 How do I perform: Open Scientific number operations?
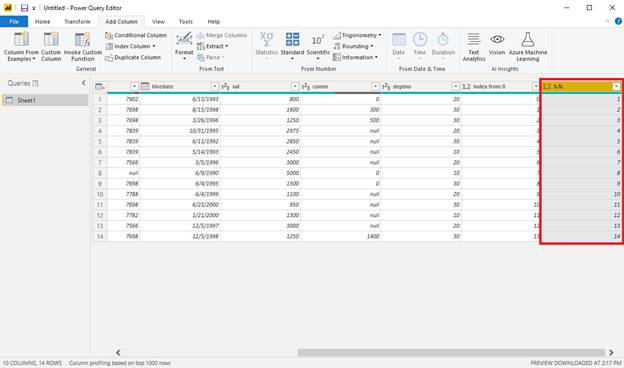318,47
